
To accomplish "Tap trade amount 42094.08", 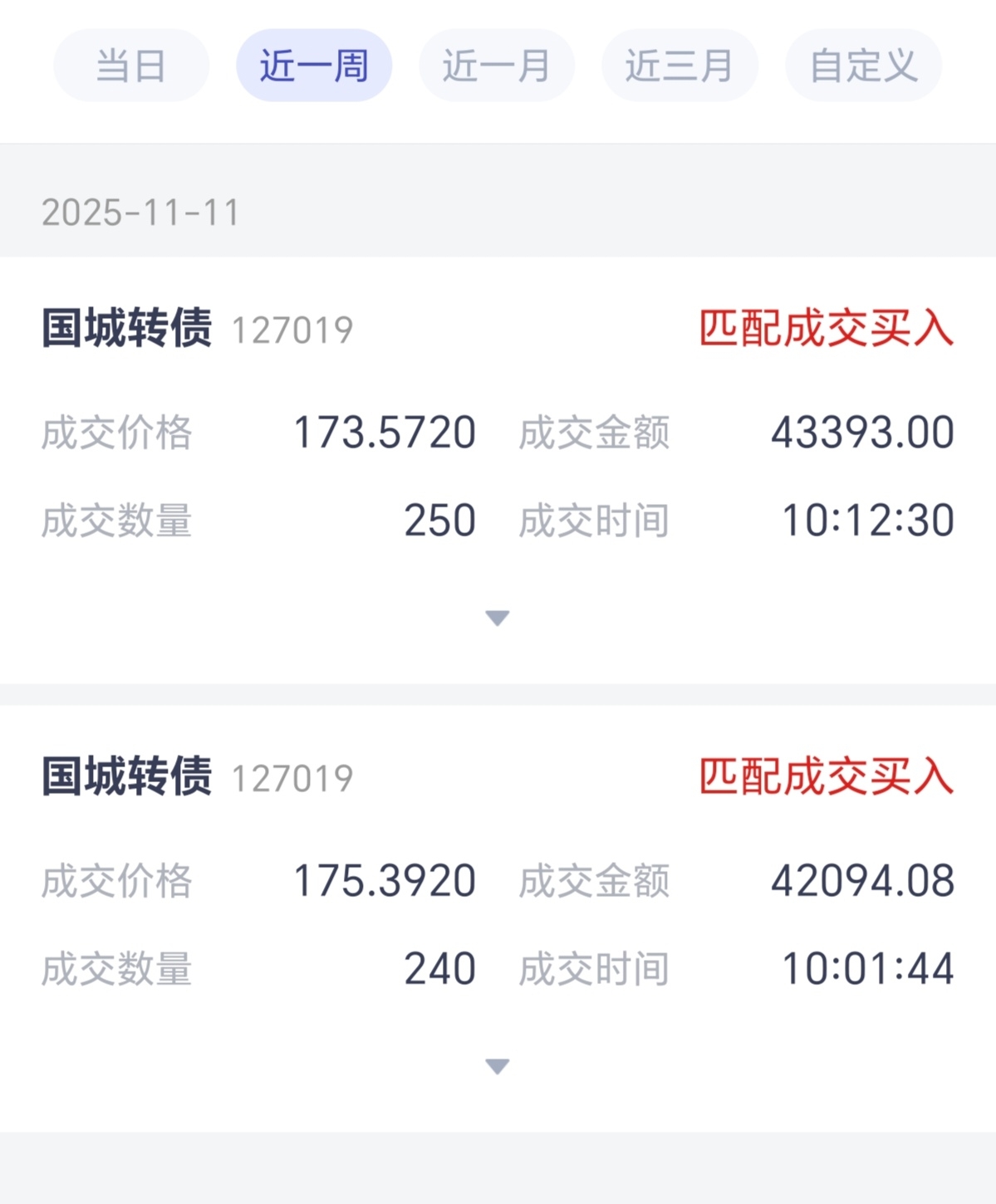I will tap(862, 881).
